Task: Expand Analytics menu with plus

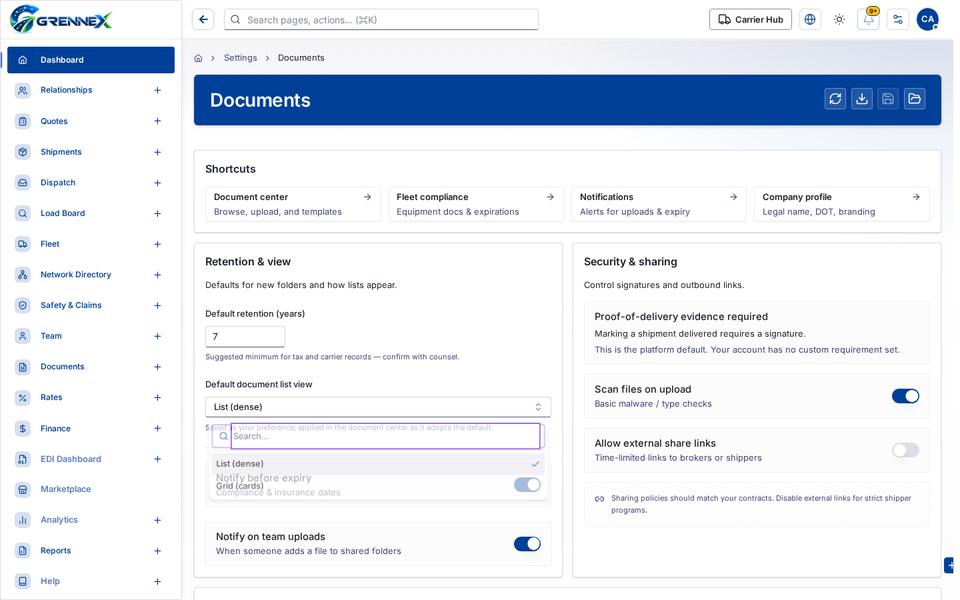Action: (157, 520)
